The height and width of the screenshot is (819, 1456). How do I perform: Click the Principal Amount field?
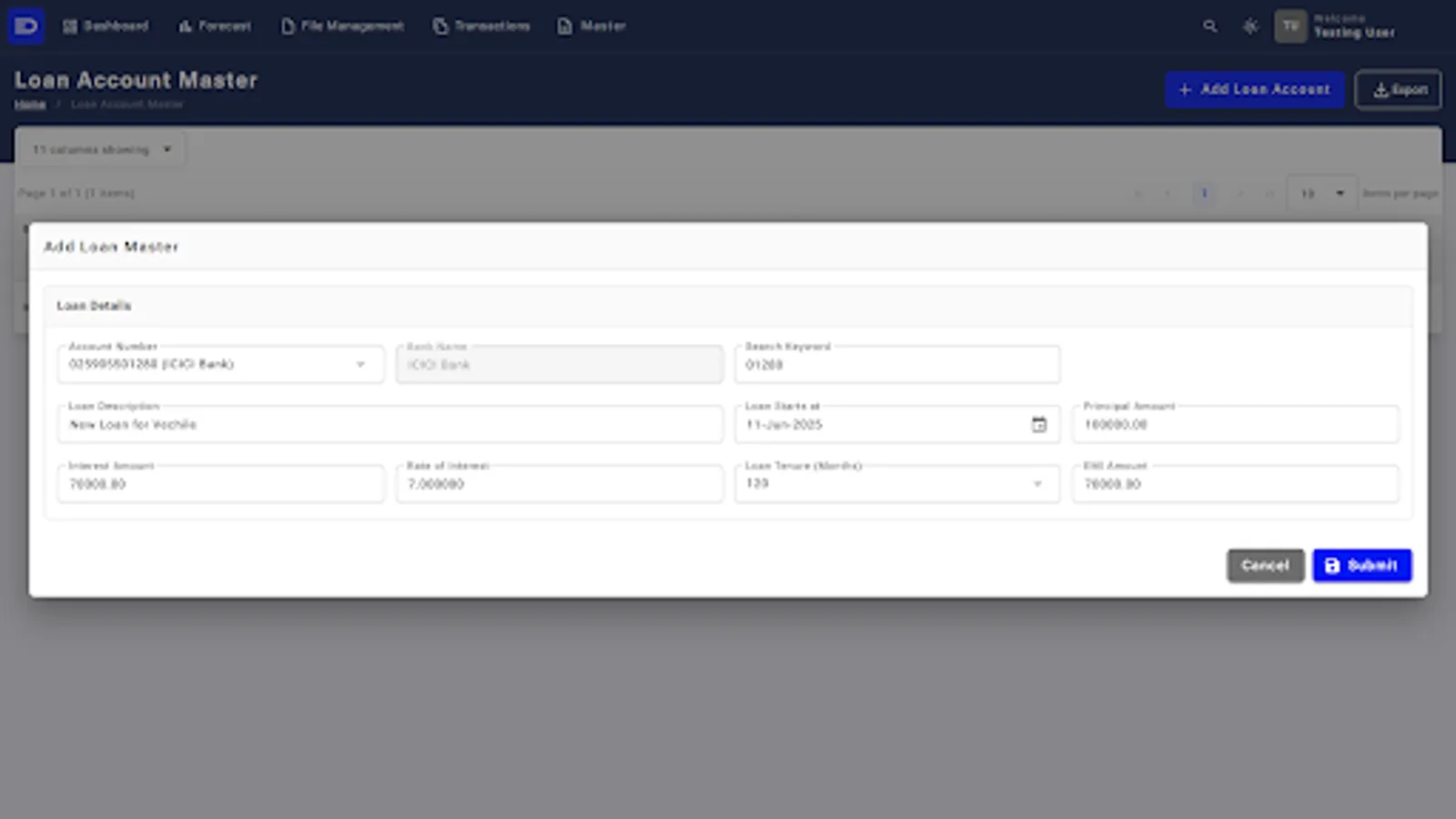coord(1236,424)
